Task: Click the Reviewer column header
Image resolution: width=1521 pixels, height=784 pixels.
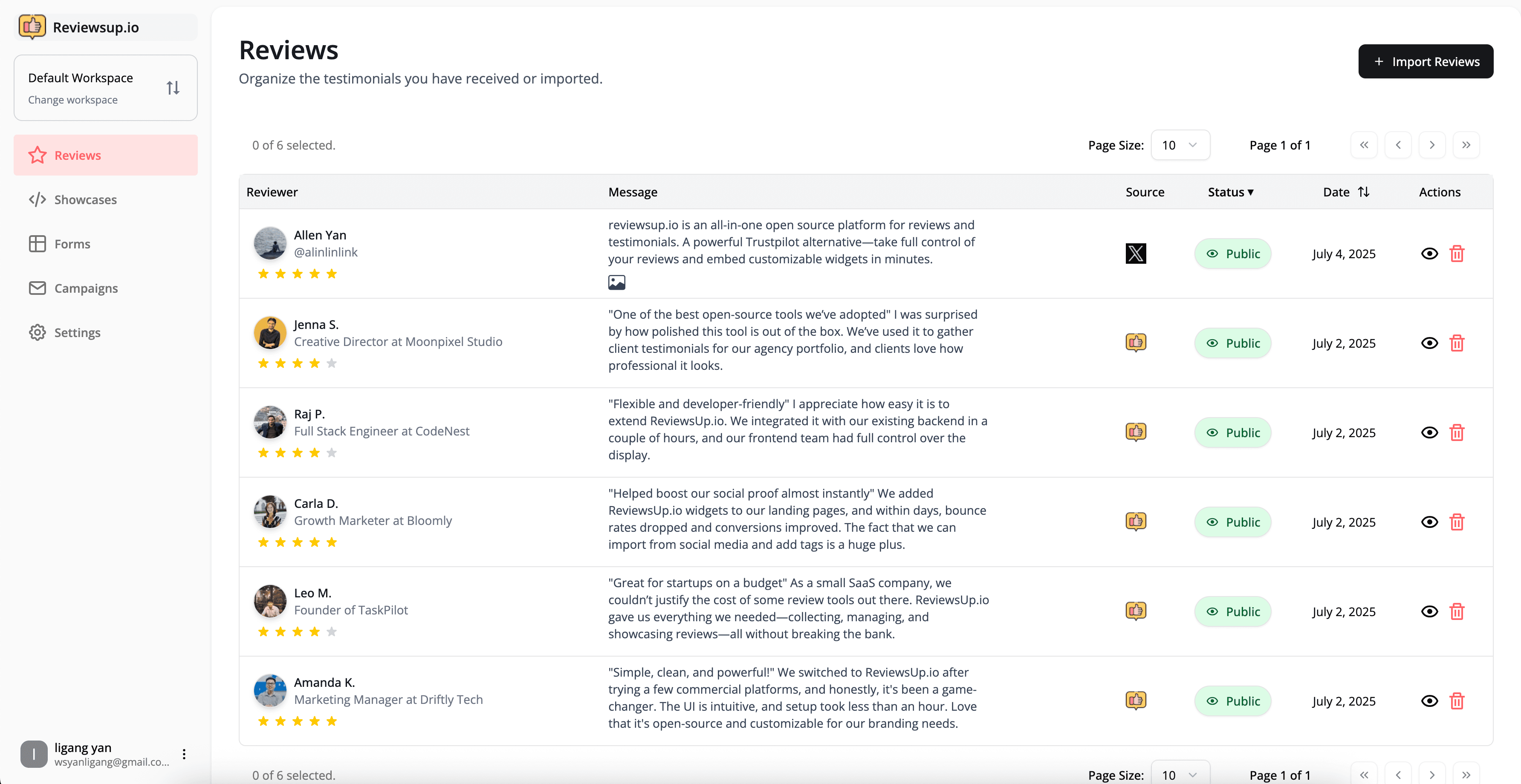Action: (x=272, y=192)
